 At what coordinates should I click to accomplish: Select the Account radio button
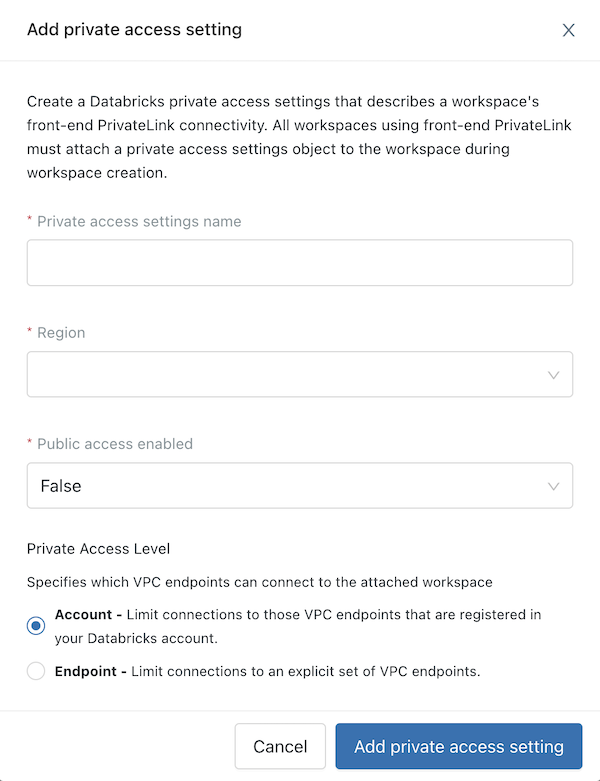coord(36,626)
